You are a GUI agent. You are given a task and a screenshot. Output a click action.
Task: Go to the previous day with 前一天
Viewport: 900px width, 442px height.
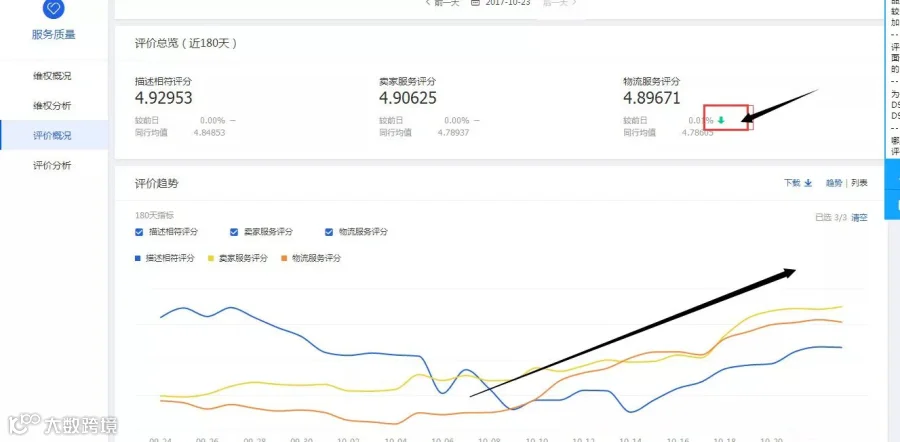[x=443, y=2]
